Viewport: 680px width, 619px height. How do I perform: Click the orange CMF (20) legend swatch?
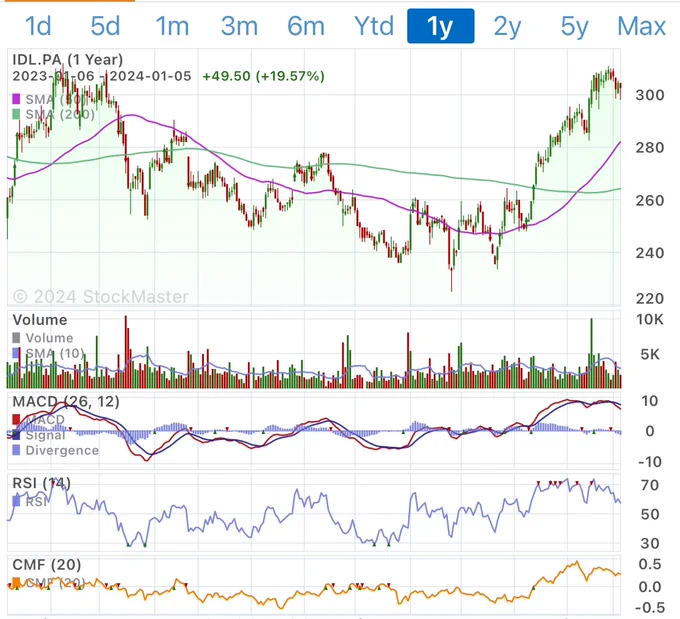point(16,583)
